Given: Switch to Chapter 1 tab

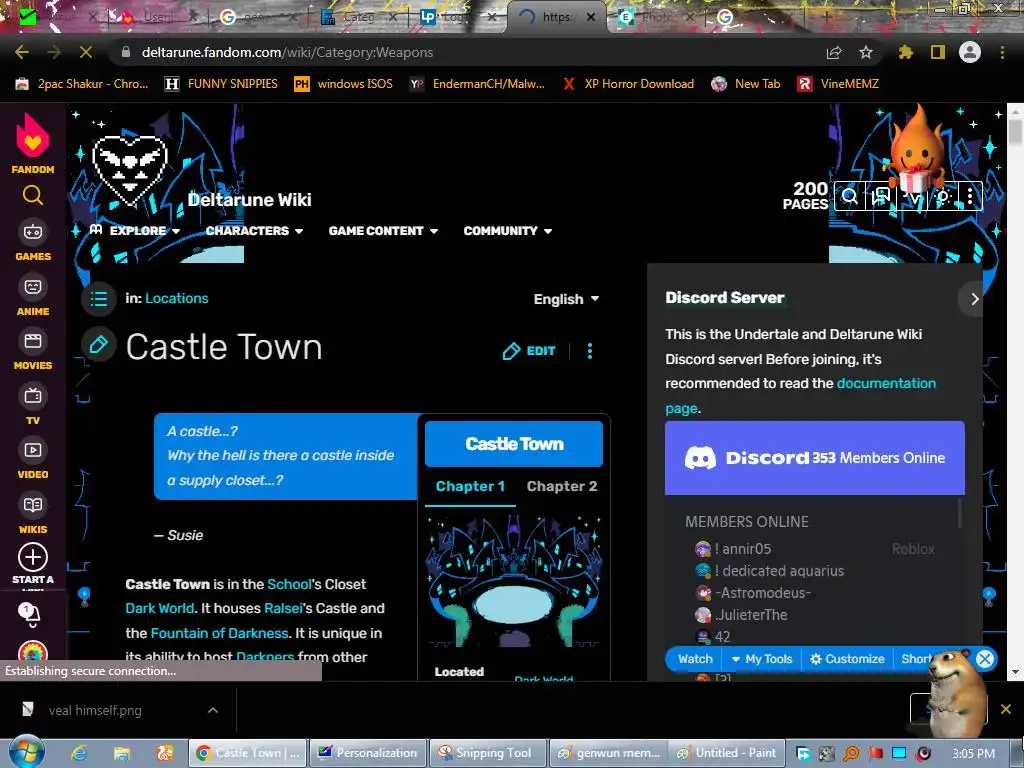Looking at the screenshot, I should pos(470,487).
